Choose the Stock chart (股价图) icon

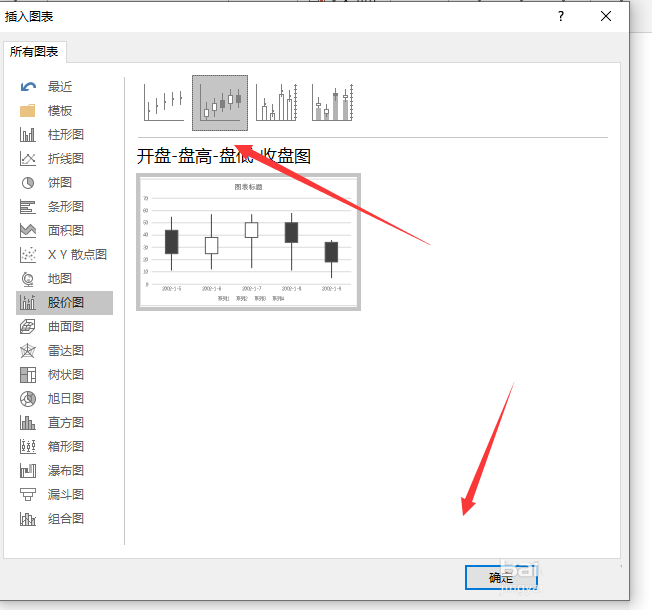pyautogui.click(x=28, y=303)
